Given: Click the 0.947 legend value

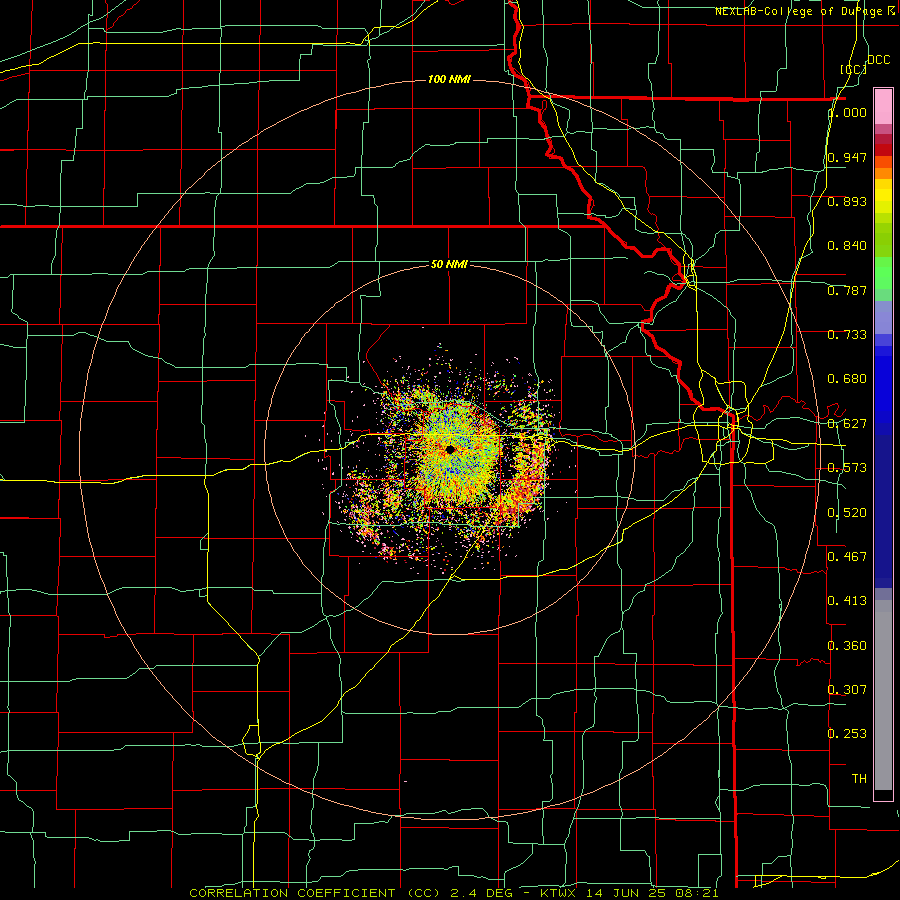Looking at the screenshot, I should tap(847, 157).
